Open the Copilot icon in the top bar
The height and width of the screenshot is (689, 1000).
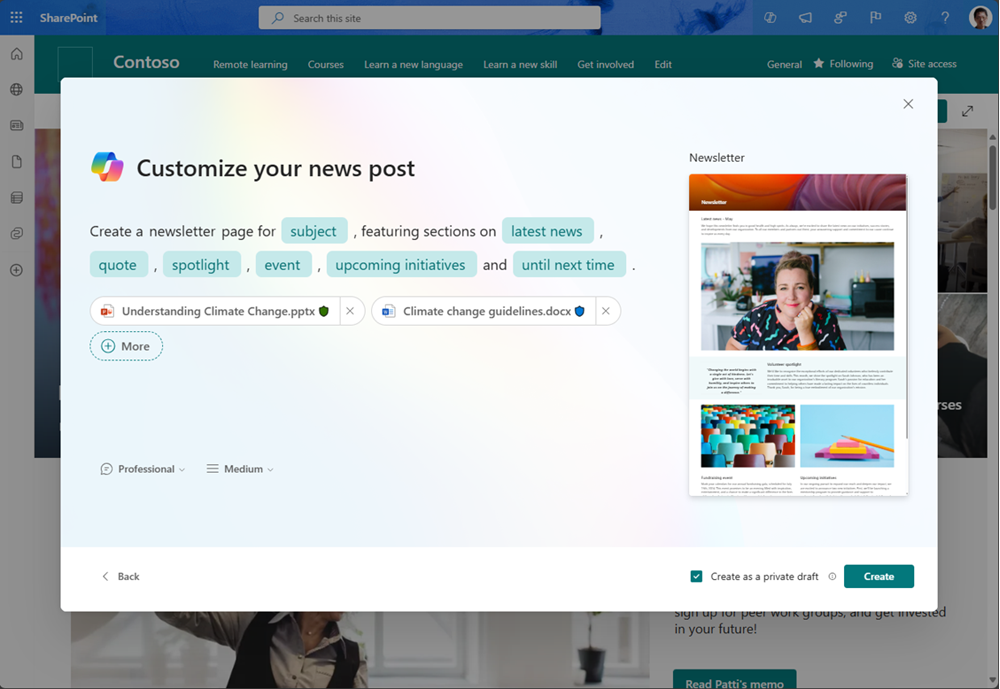770,18
